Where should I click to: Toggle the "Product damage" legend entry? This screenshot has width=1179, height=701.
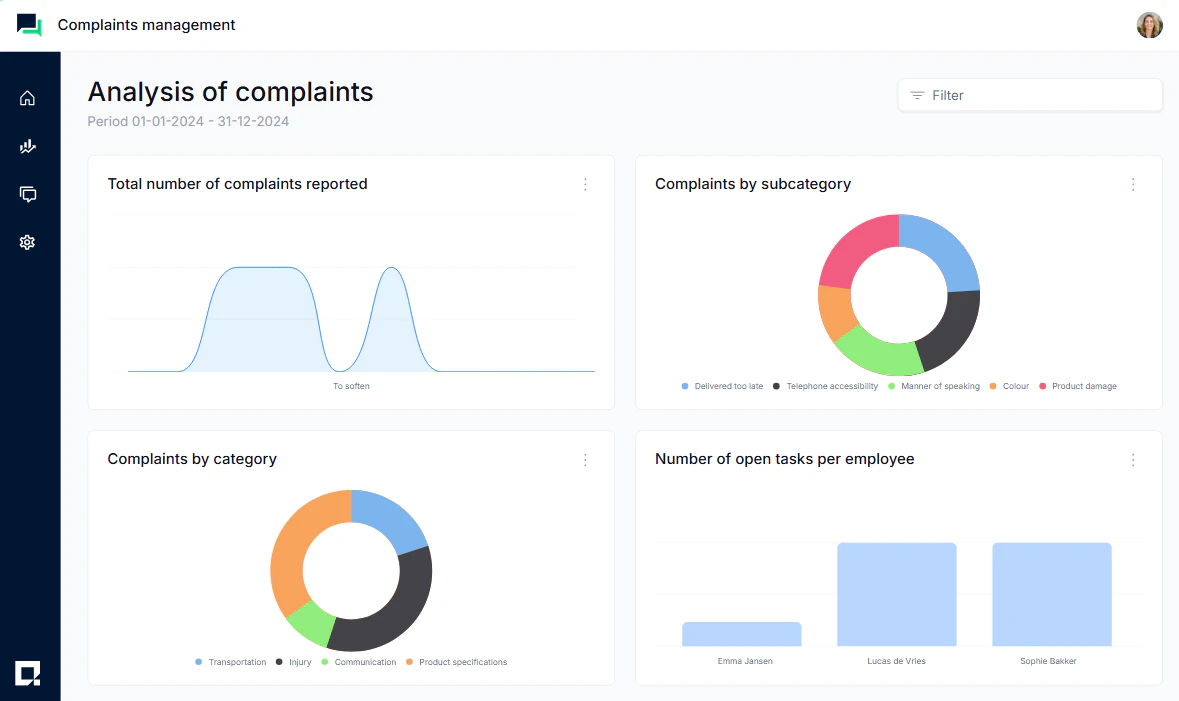pos(1079,386)
